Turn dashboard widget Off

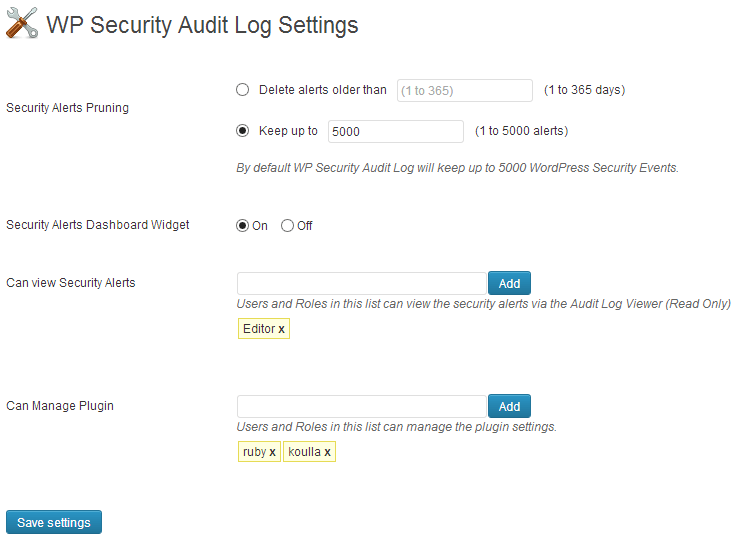coord(287,226)
